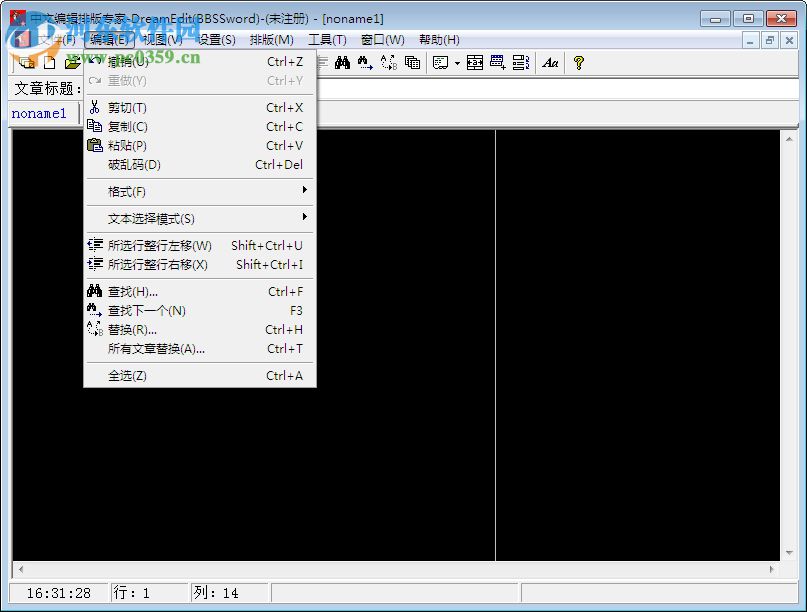Activate the Replace A-to-B toolbar icon

click(388, 62)
